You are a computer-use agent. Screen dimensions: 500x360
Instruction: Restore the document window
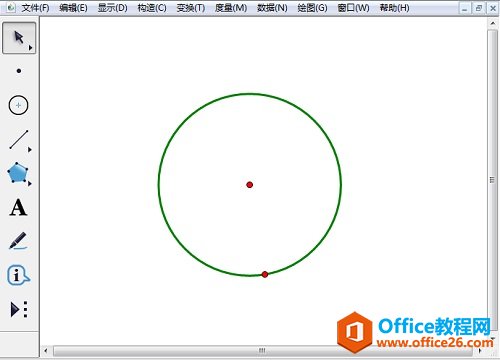(x=479, y=8)
